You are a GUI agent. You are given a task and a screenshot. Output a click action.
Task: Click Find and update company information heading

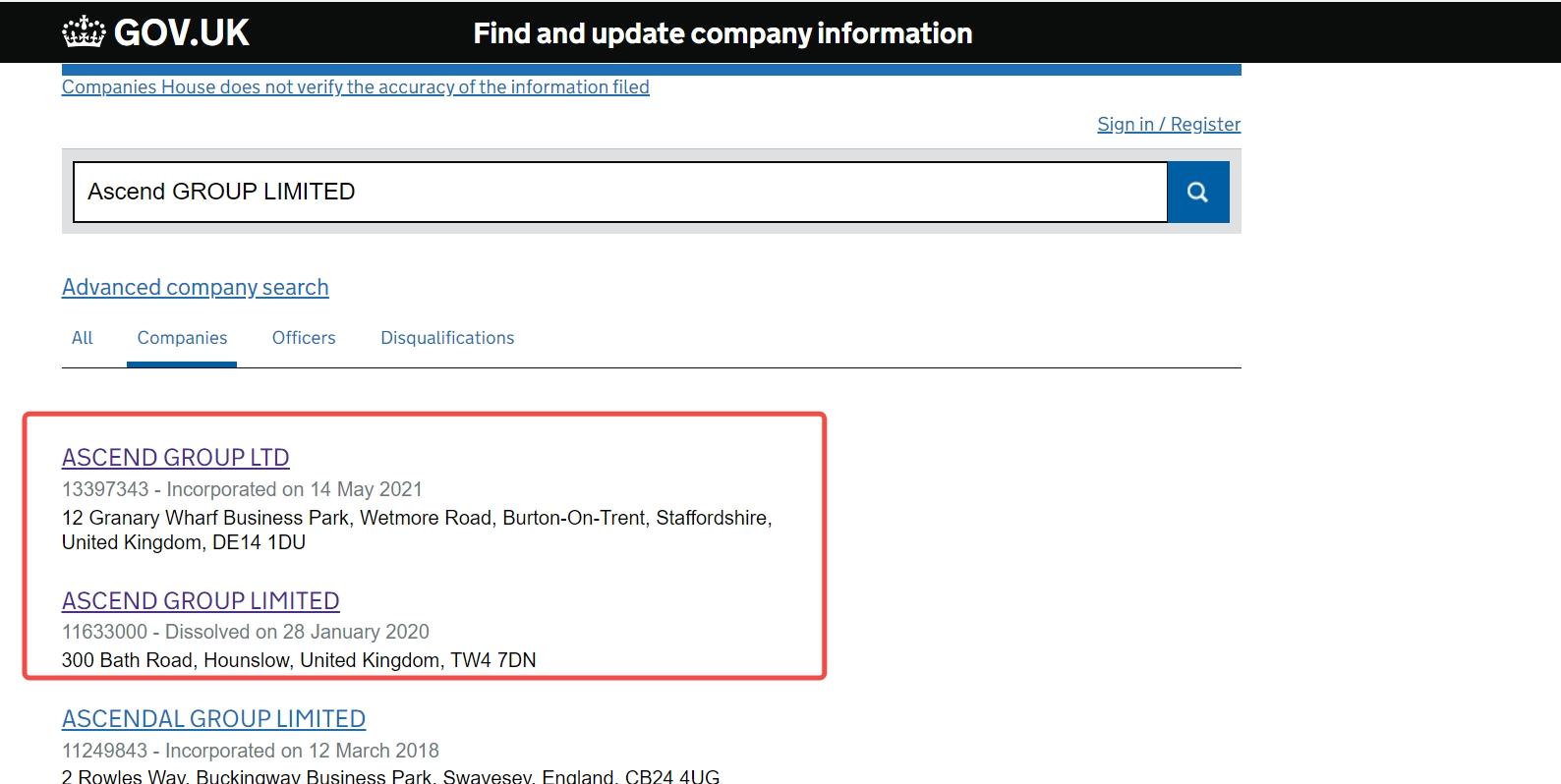click(x=723, y=33)
